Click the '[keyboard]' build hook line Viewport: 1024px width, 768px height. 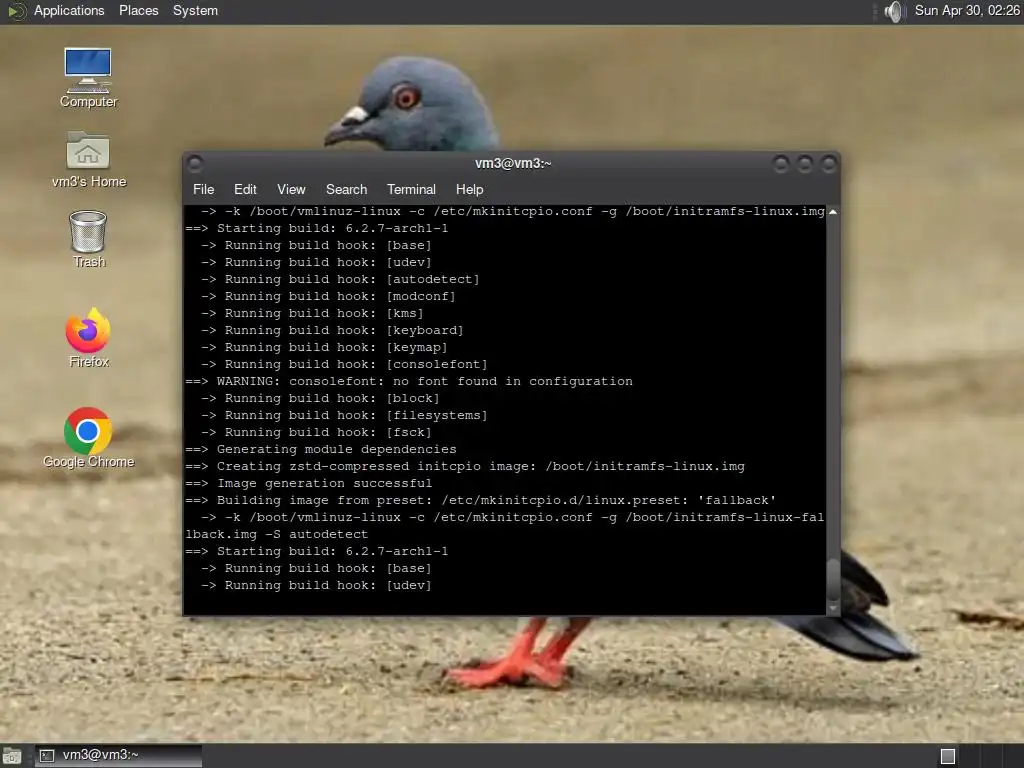click(332, 330)
